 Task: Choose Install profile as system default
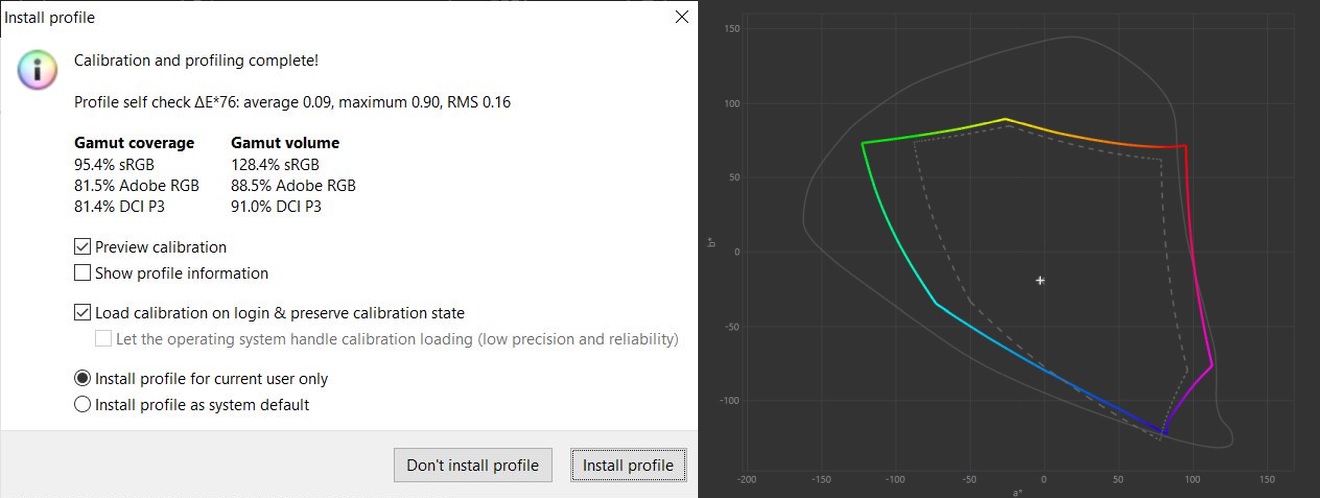point(83,405)
